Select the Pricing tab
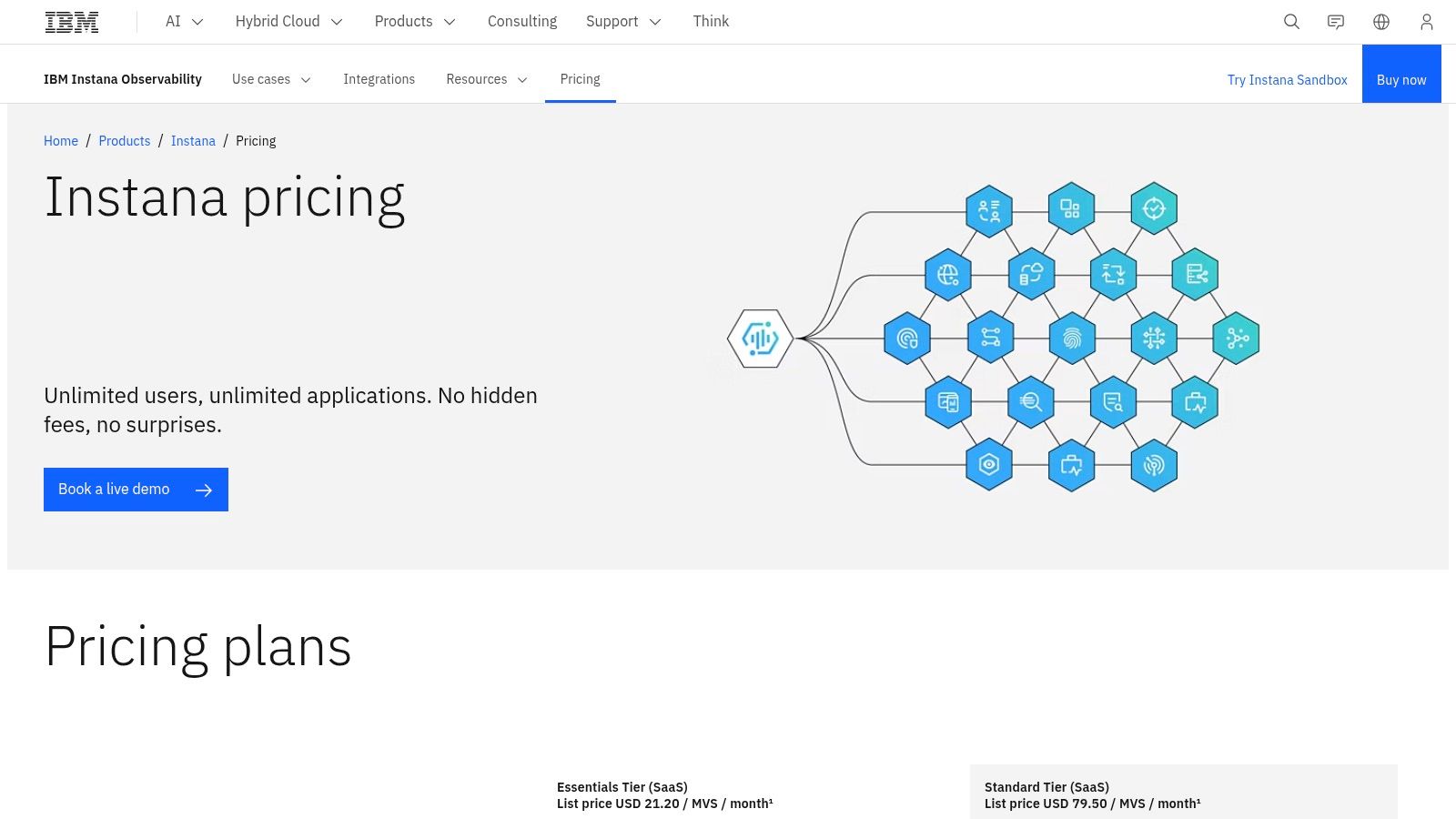 pos(580,79)
